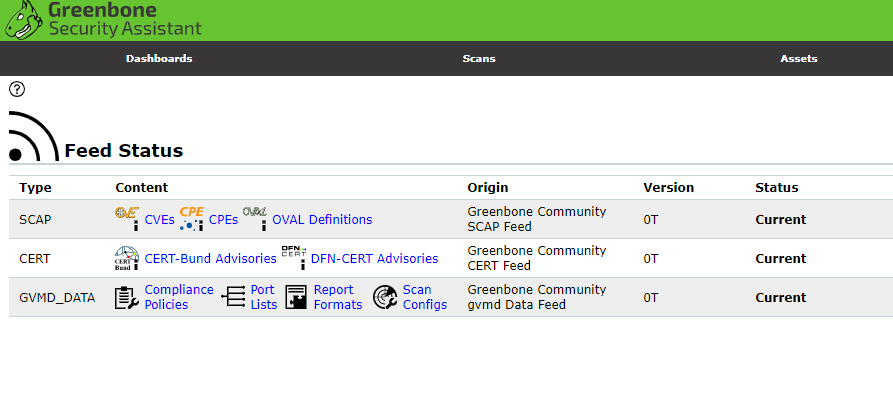Click the Compliance Policies clipboard icon
The image size is (893, 402).
(127, 297)
